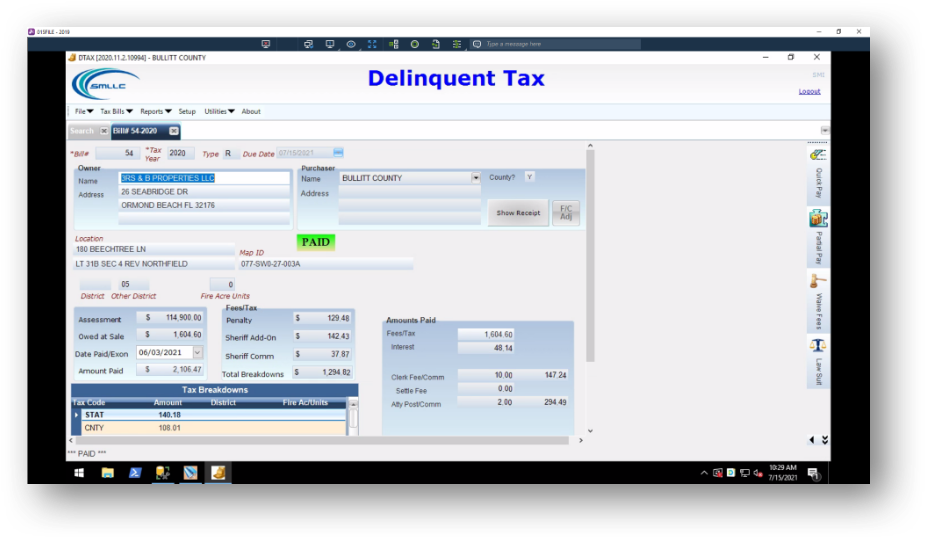Toggle full screen arrows in remote toolbar
Screen dimensions: 926x540
(x=372, y=44)
